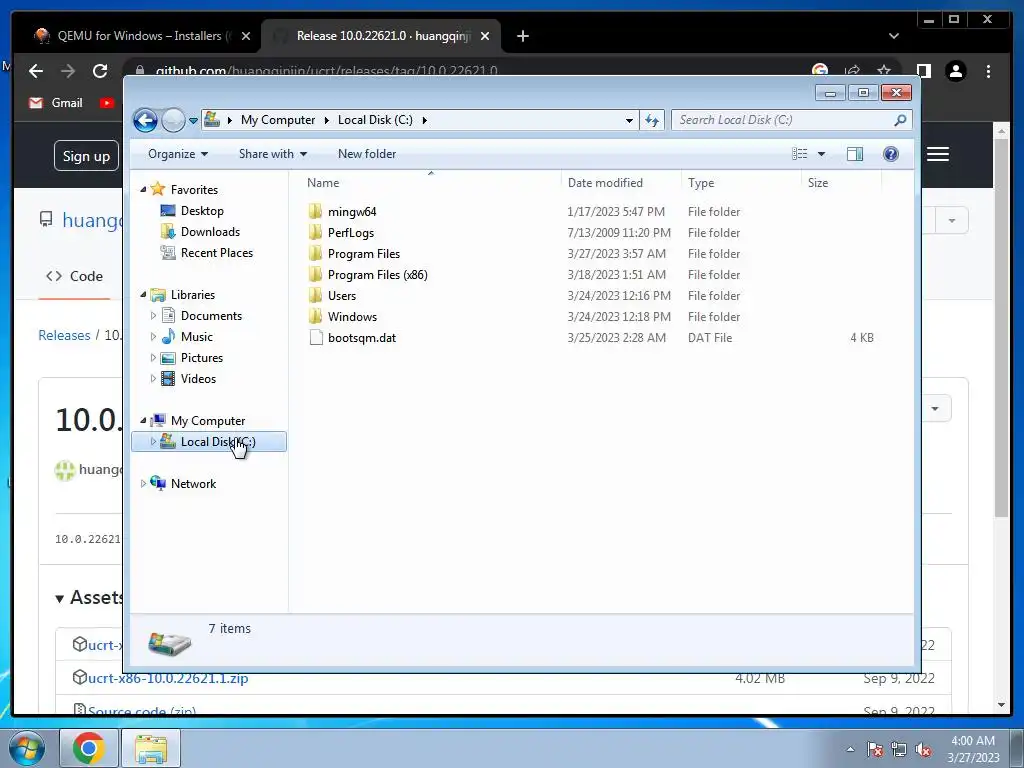This screenshot has width=1024, height=768.
Task: Go back in the Chrome window
Action: pos(36,71)
